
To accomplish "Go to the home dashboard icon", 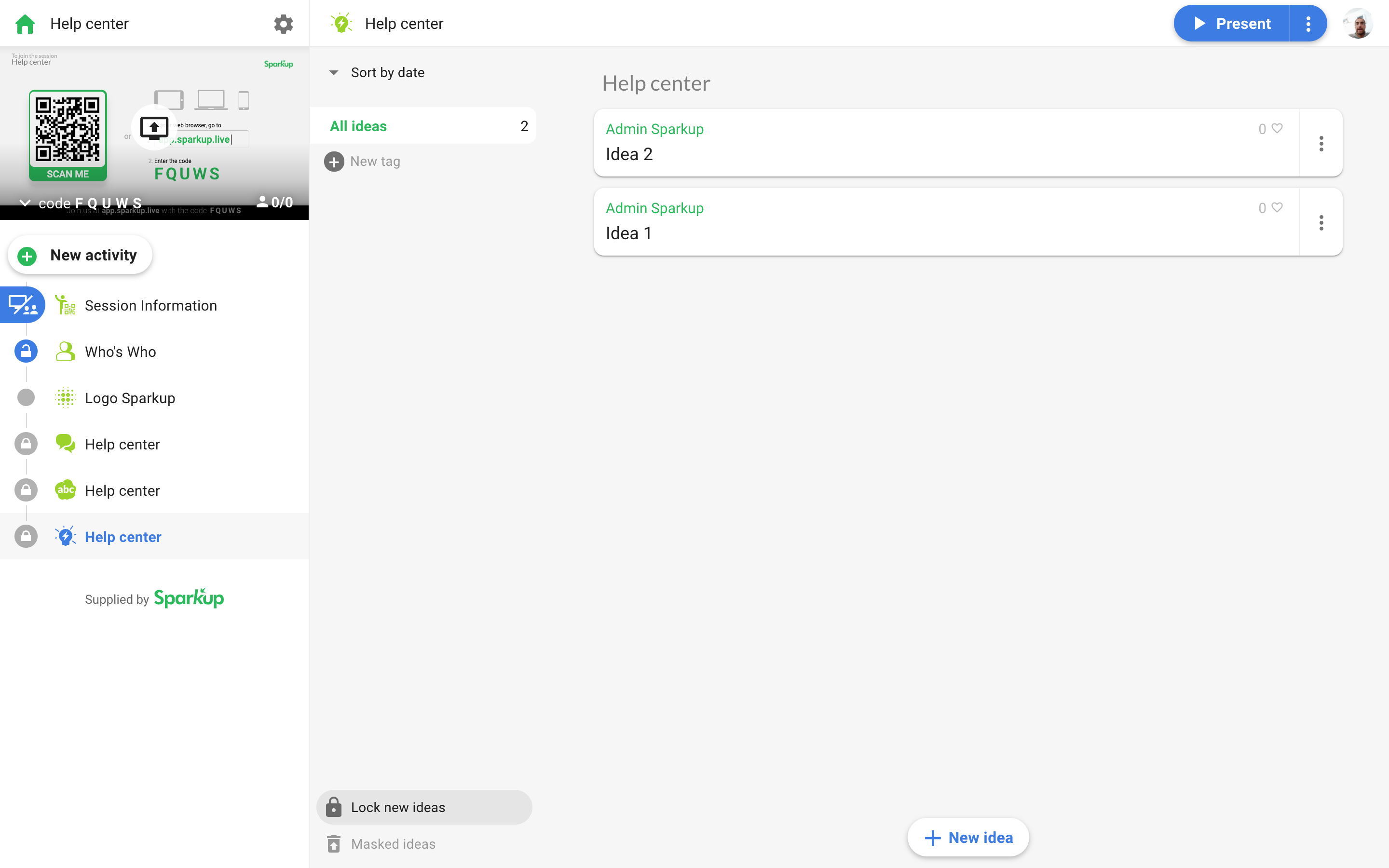I will tap(25, 24).
